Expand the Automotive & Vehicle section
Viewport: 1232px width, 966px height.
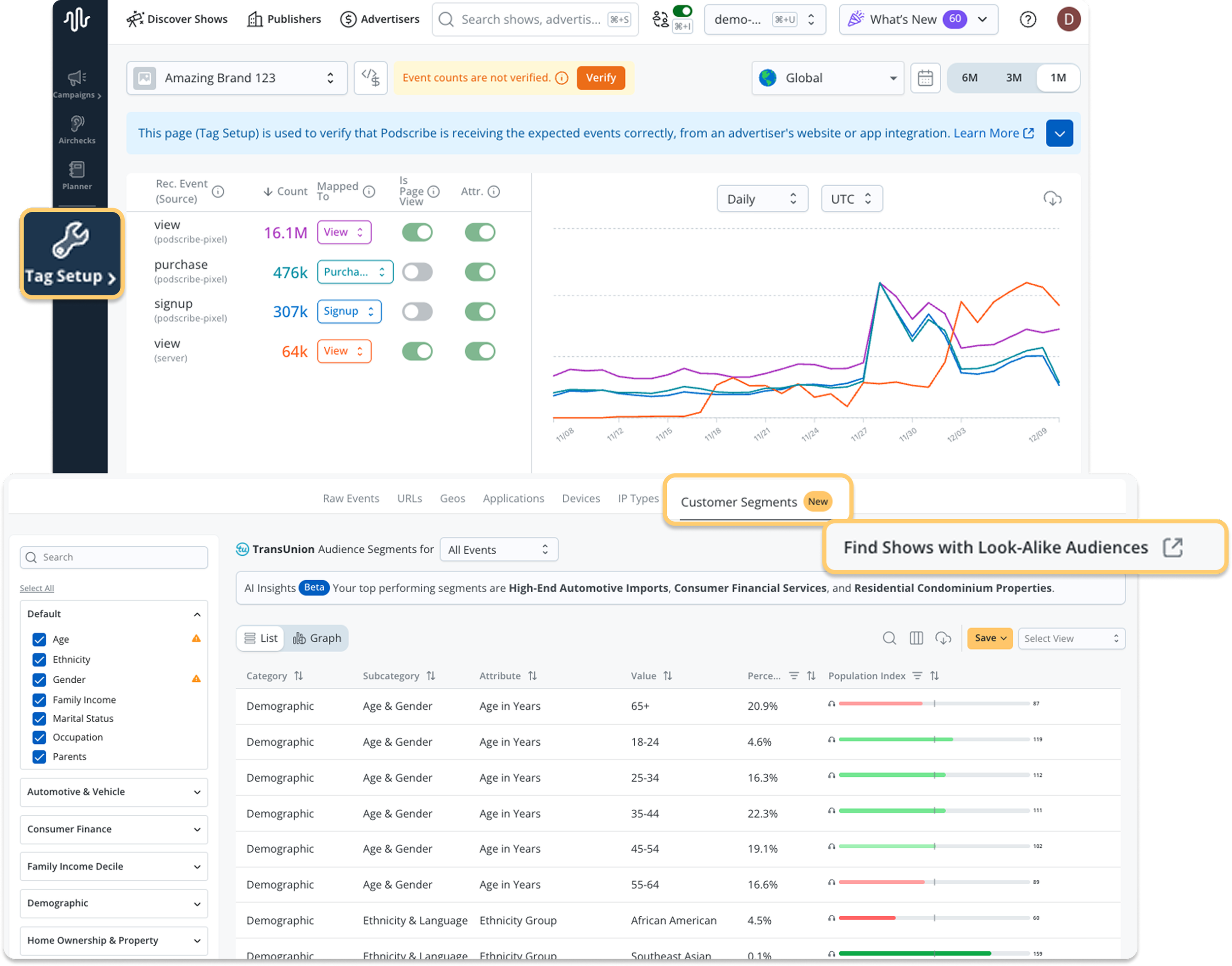(x=114, y=792)
